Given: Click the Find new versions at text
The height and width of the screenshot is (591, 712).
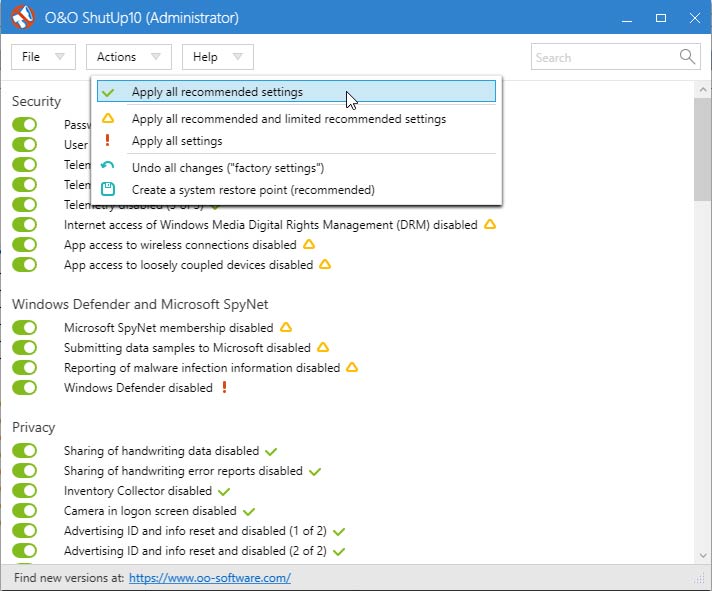Looking at the screenshot, I should (69, 578).
